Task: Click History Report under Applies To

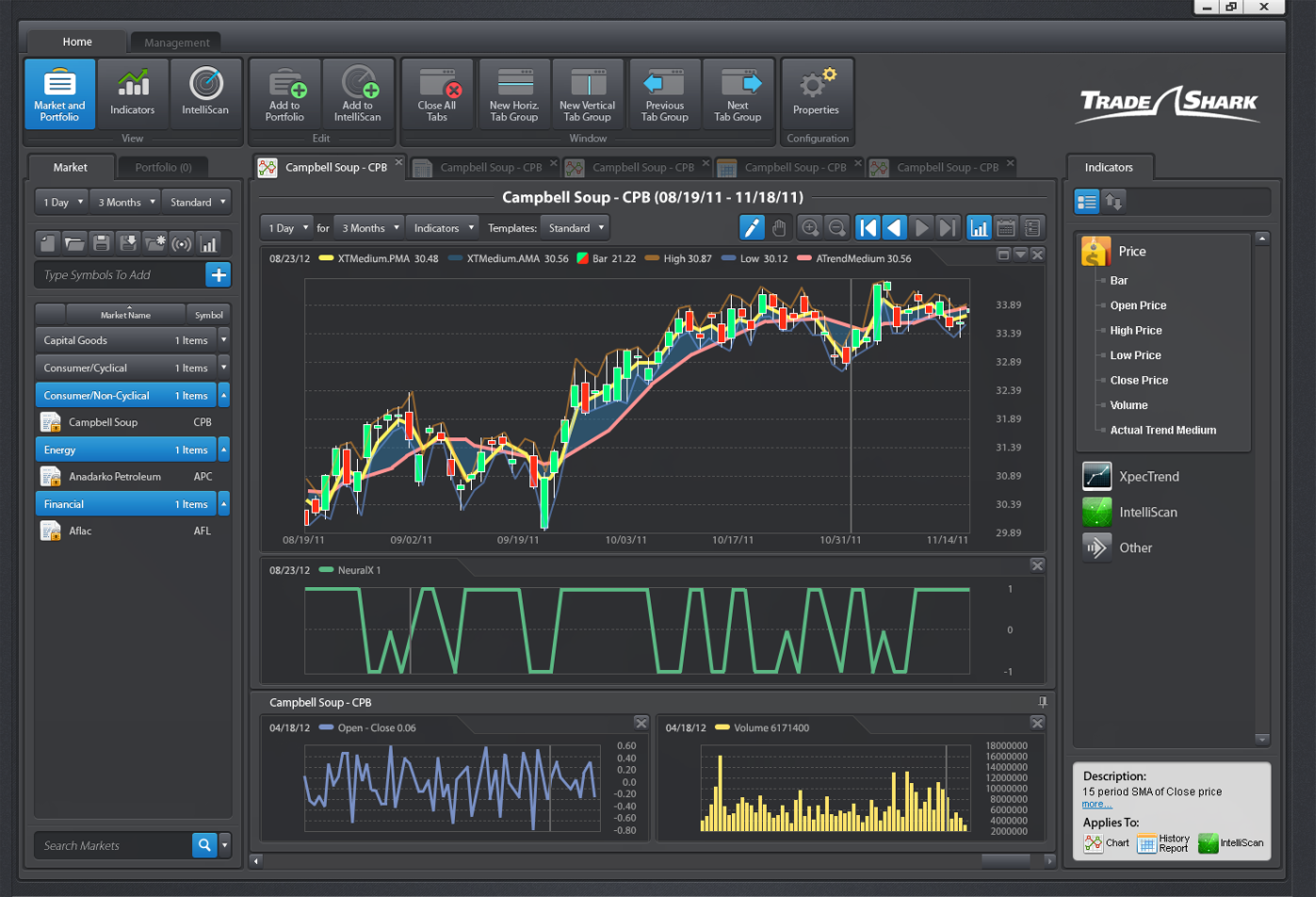Action: click(1163, 843)
